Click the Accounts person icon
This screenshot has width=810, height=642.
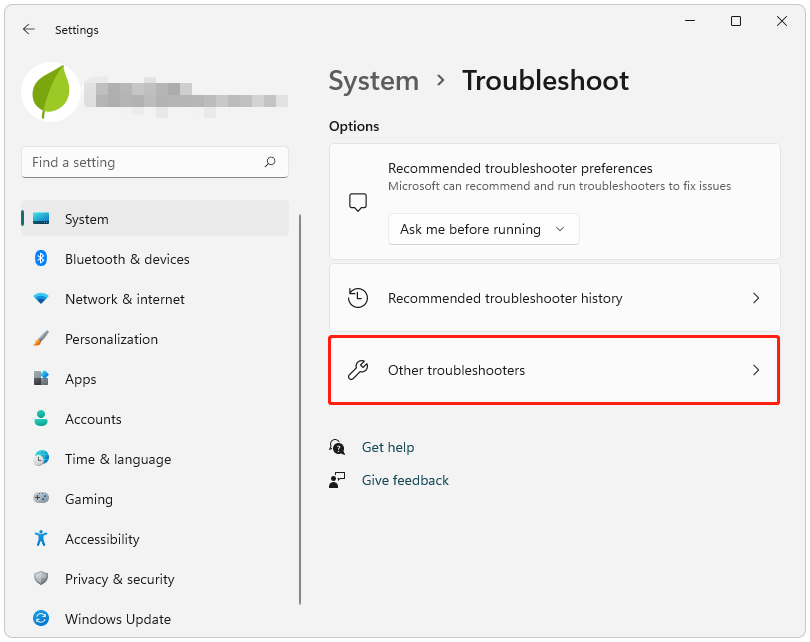41,418
